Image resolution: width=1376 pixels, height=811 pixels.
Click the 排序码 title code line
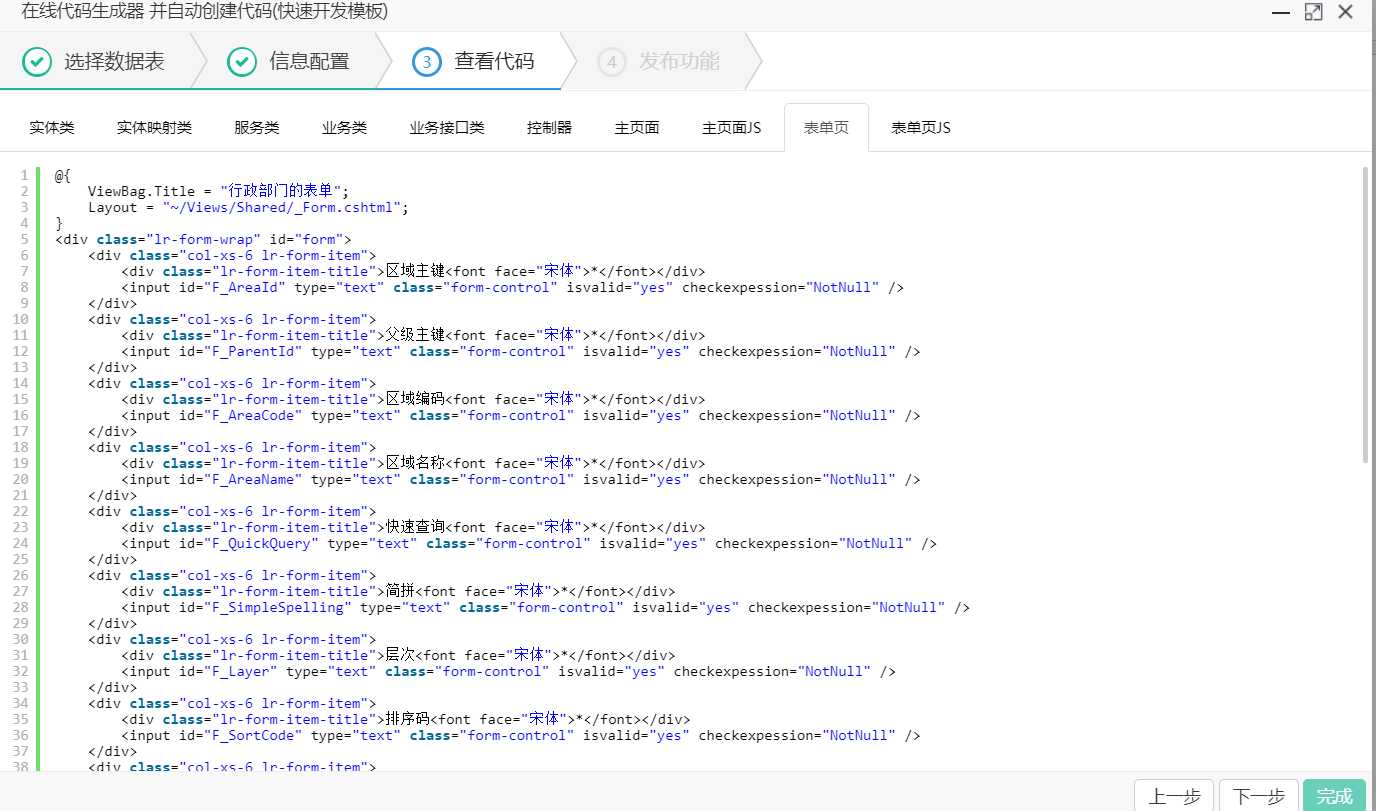[x=405, y=719]
